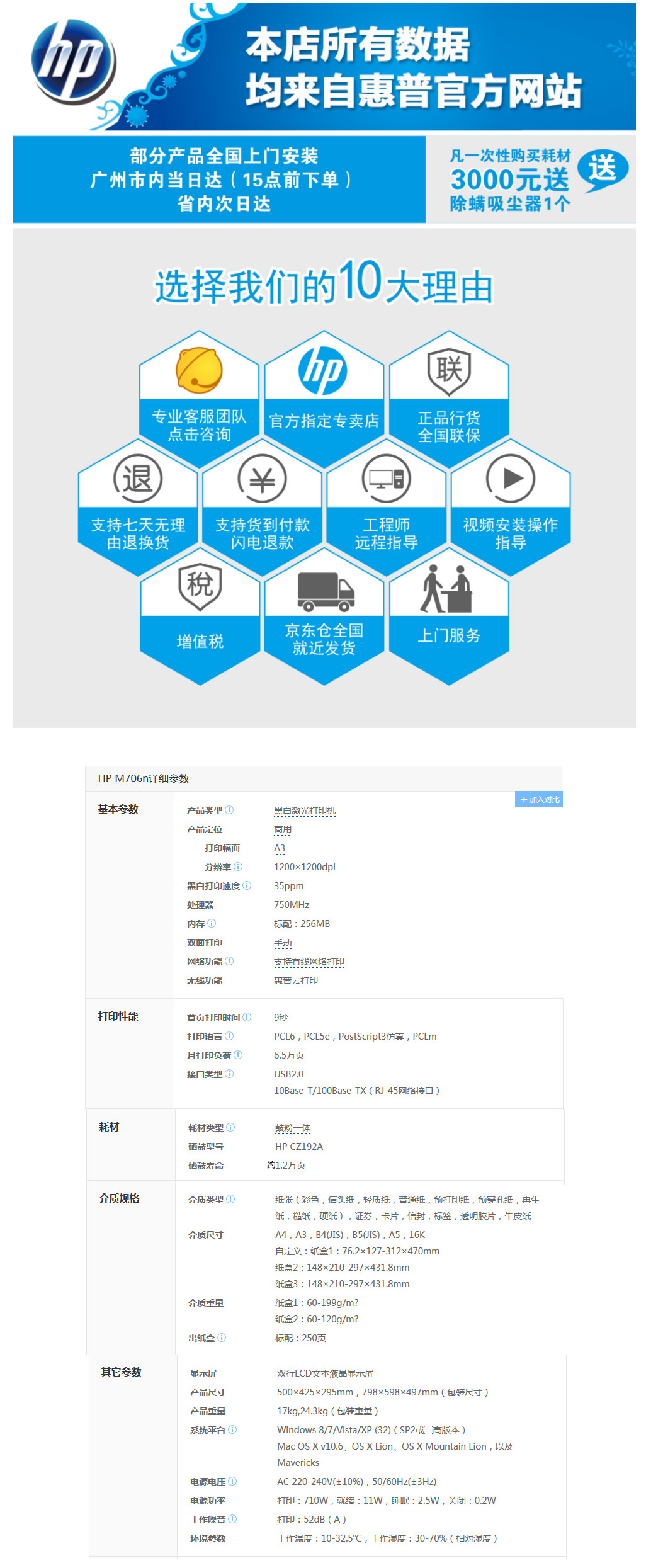646x1568 pixels.
Task: Click info icon next to 耗材类型
Action: pos(230,1127)
